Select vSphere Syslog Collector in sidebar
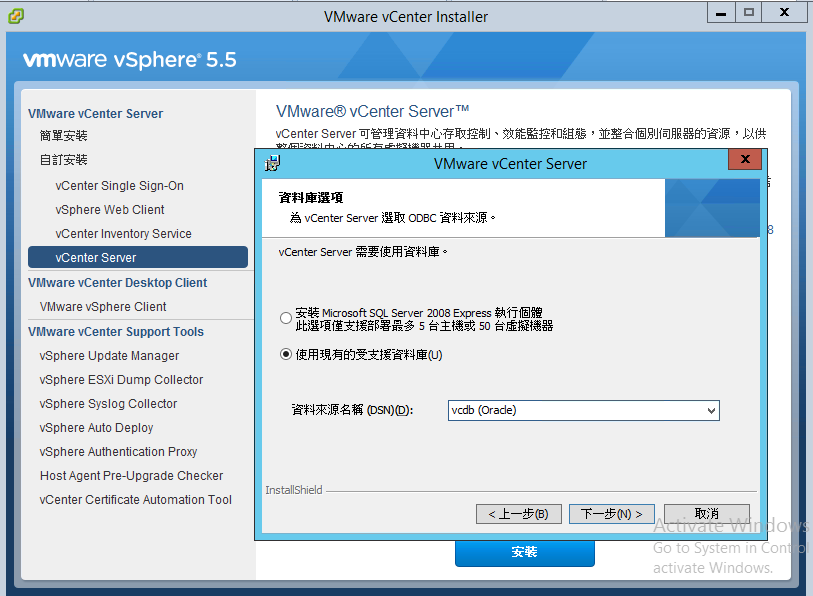This screenshot has height=596, width=813. pyautogui.click(x=108, y=404)
